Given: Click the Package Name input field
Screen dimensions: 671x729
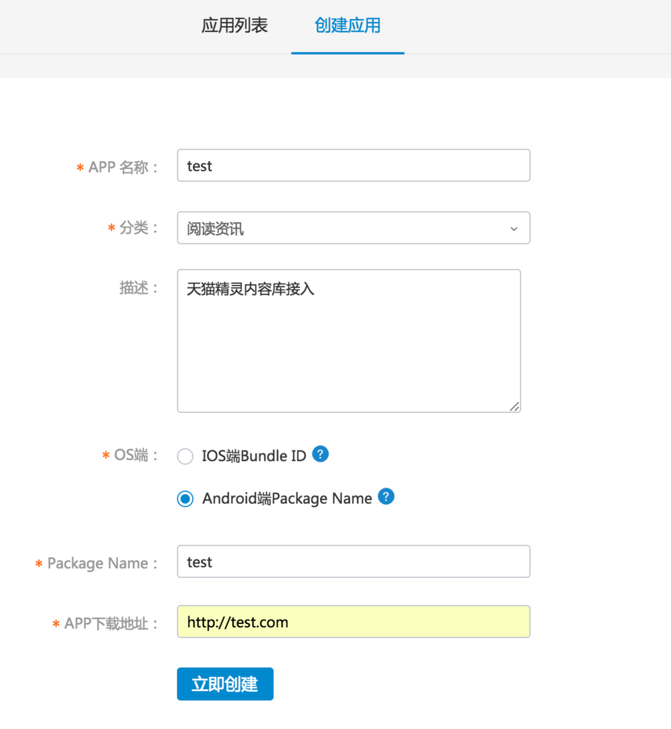Looking at the screenshot, I should pos(353,562).
